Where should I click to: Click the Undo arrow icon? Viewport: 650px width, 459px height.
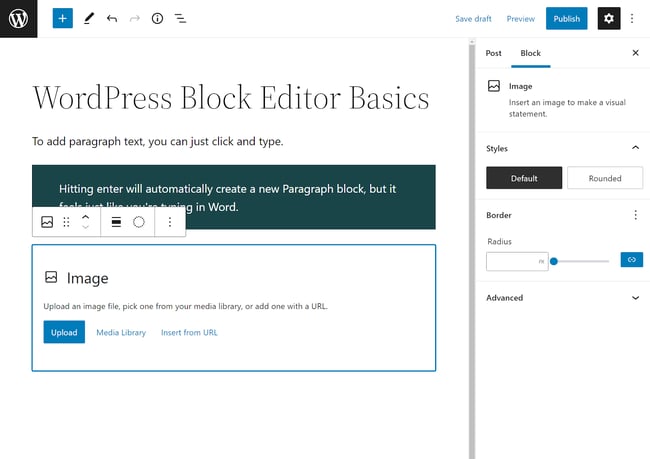pos(111,18)
